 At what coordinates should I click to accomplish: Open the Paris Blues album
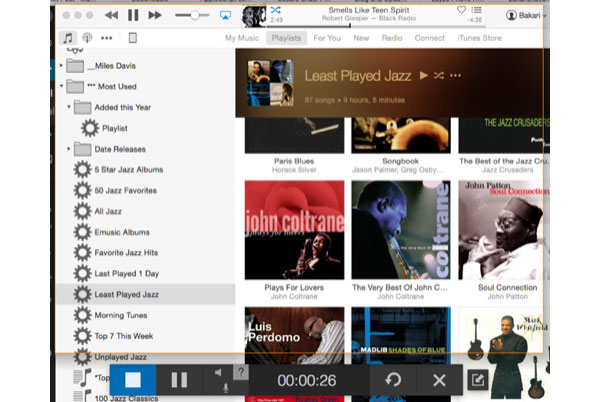(x=294, y=135)
